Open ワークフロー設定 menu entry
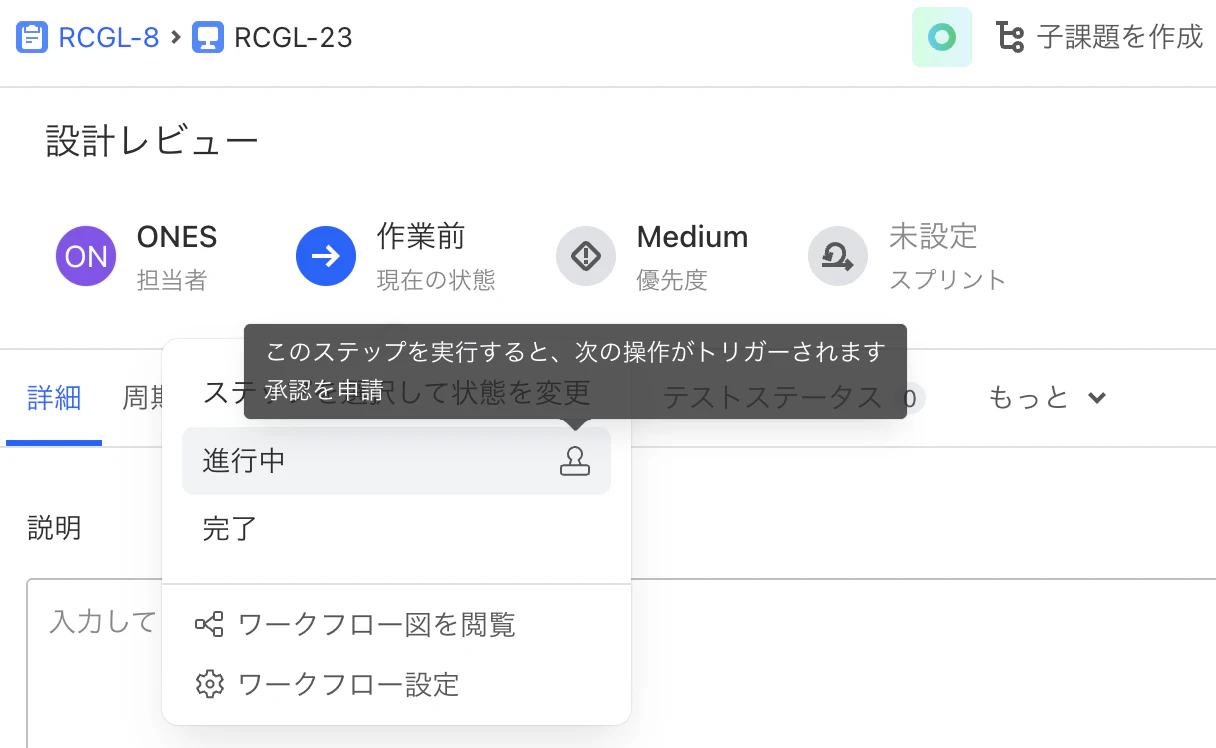1216x748 pixels. click(396, 684)
